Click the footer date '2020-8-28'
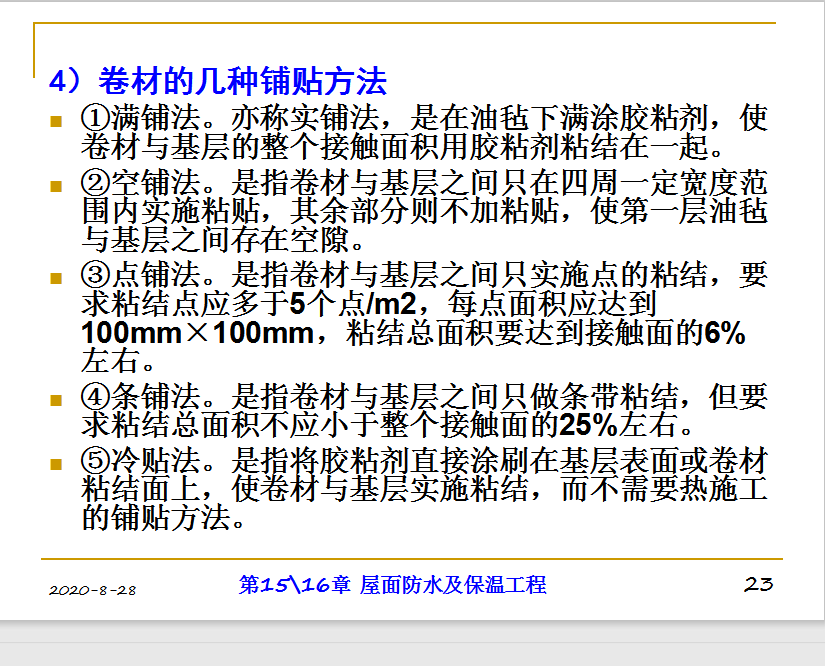The image size is (825, 666). coord(93,590)
